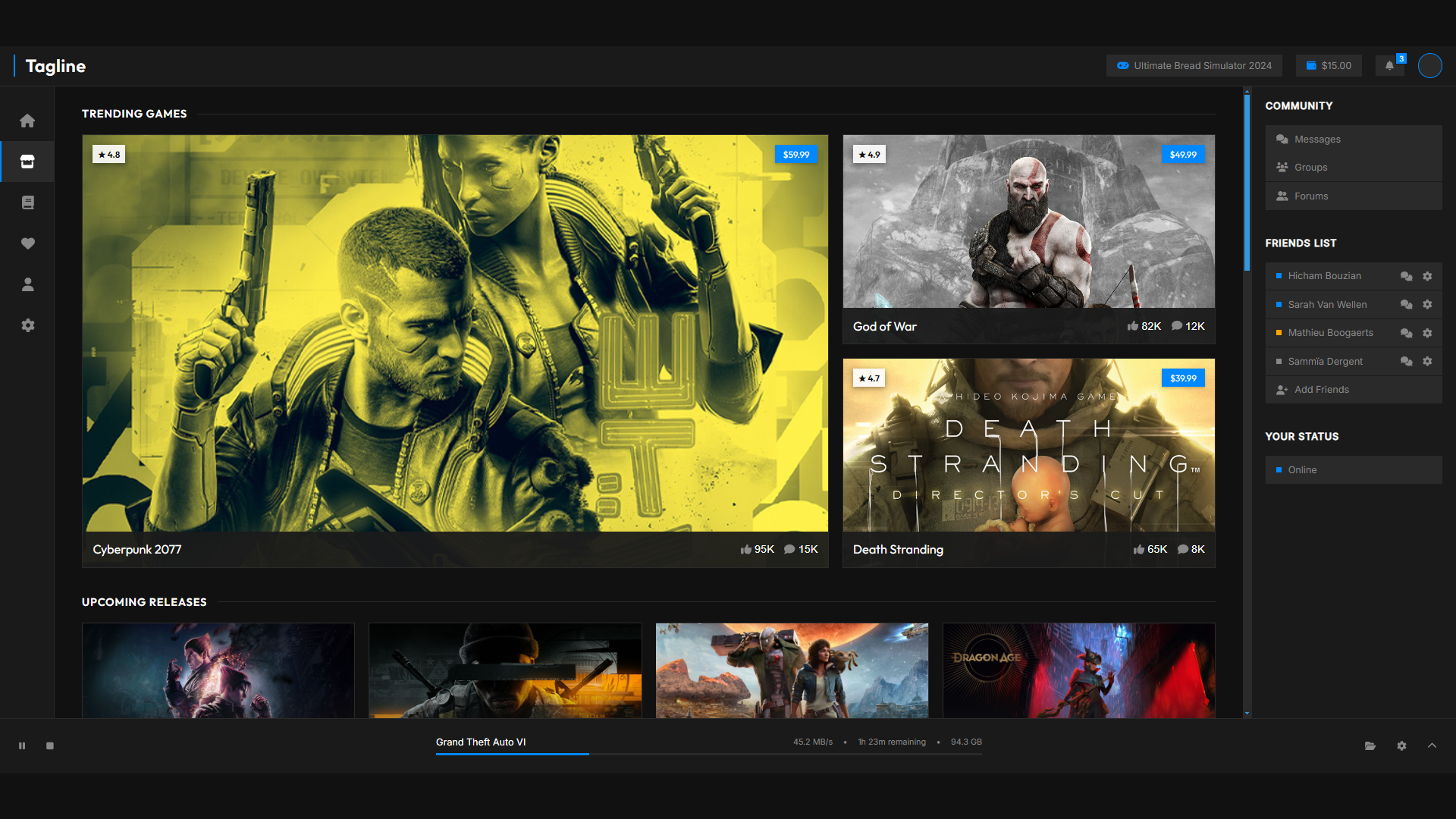This screenshot has width=1456, height=819.
Task: Open Groups in Community panel
Action: pyautogui.click(x=1354, y=168)
